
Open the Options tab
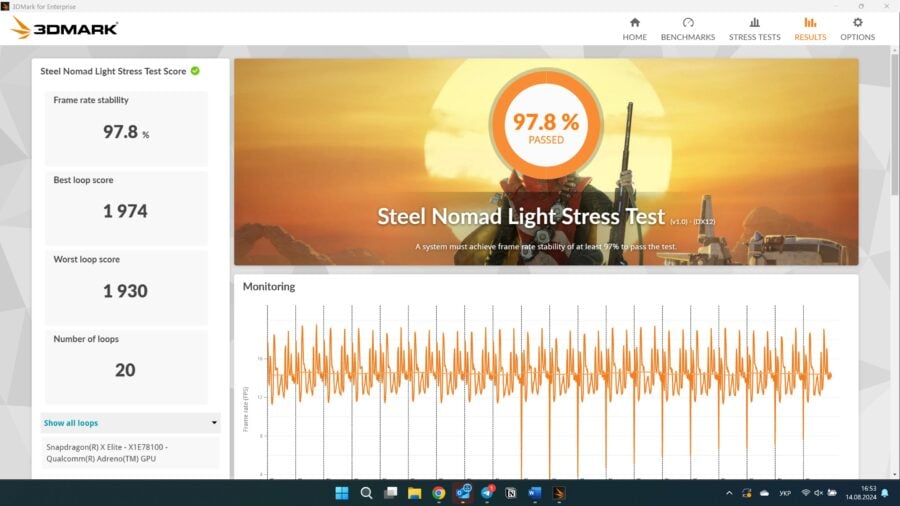pos(858,29)
